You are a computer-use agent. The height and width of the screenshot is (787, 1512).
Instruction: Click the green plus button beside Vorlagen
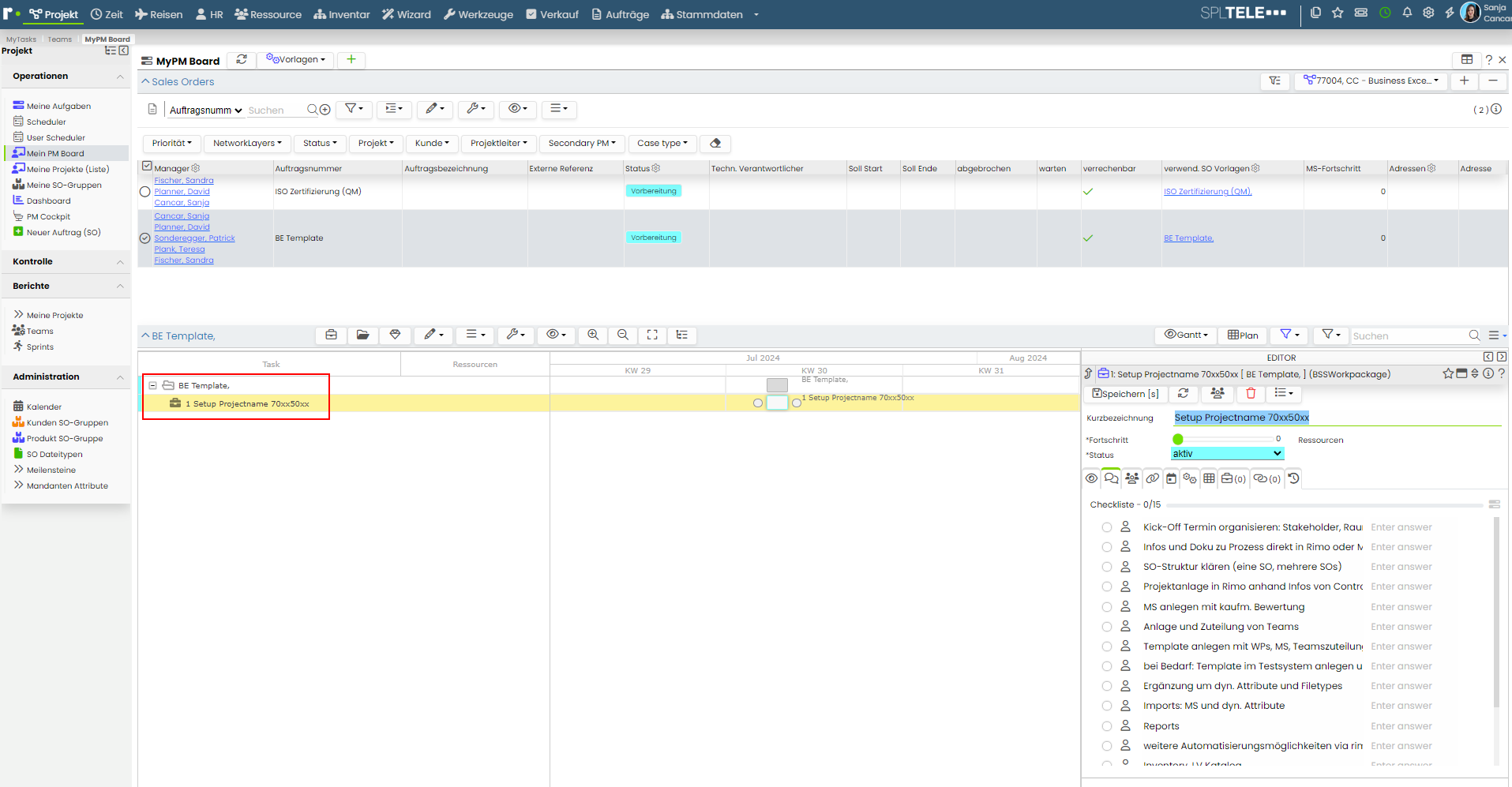tap(351, 59)
